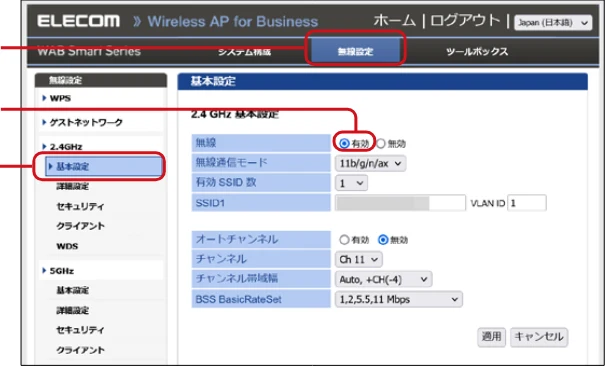Enable オートチャンネル with 有効 radio

tap(344, 240)
